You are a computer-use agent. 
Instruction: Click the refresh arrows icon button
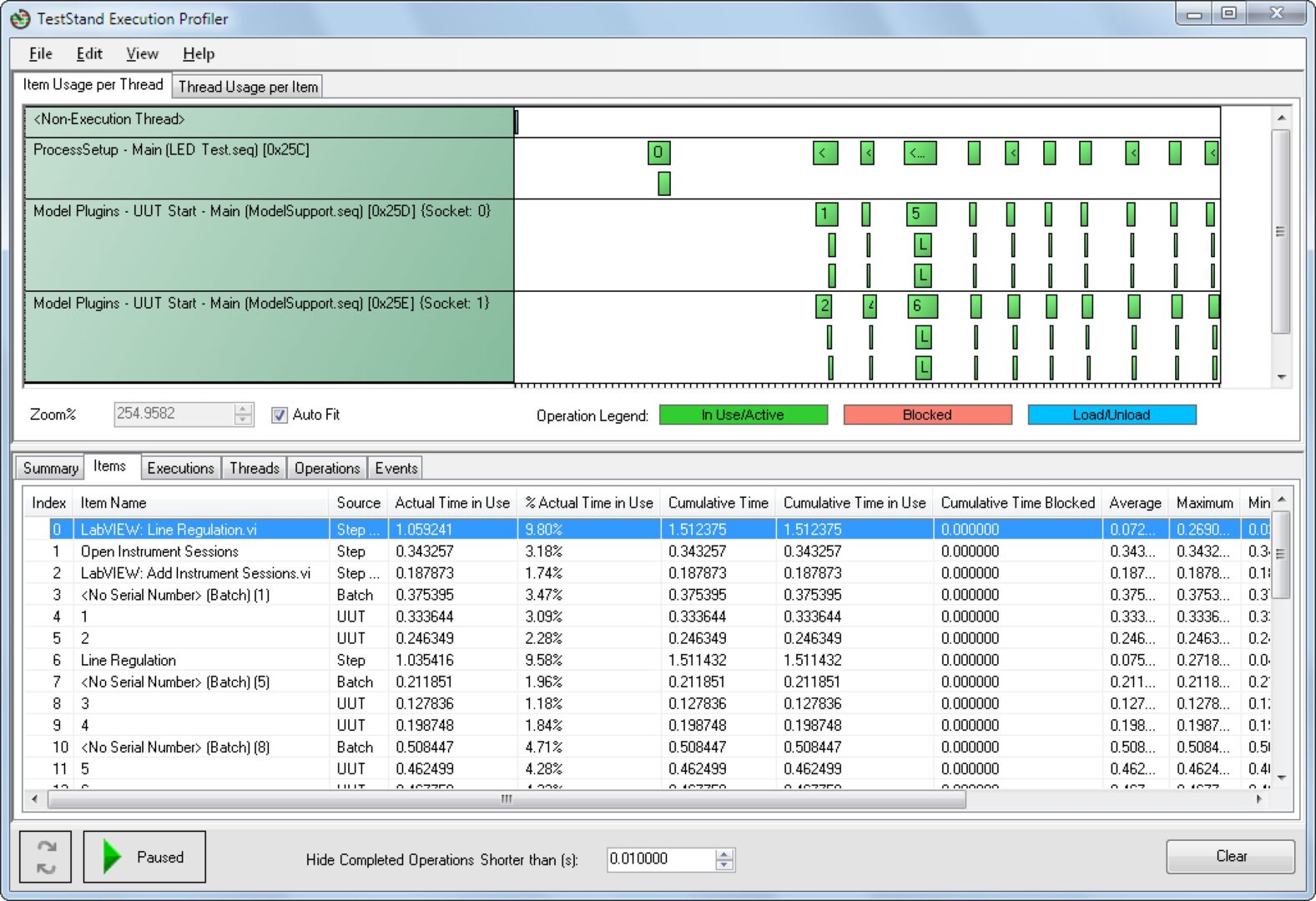pyautogui.click(x=46, y=857)
